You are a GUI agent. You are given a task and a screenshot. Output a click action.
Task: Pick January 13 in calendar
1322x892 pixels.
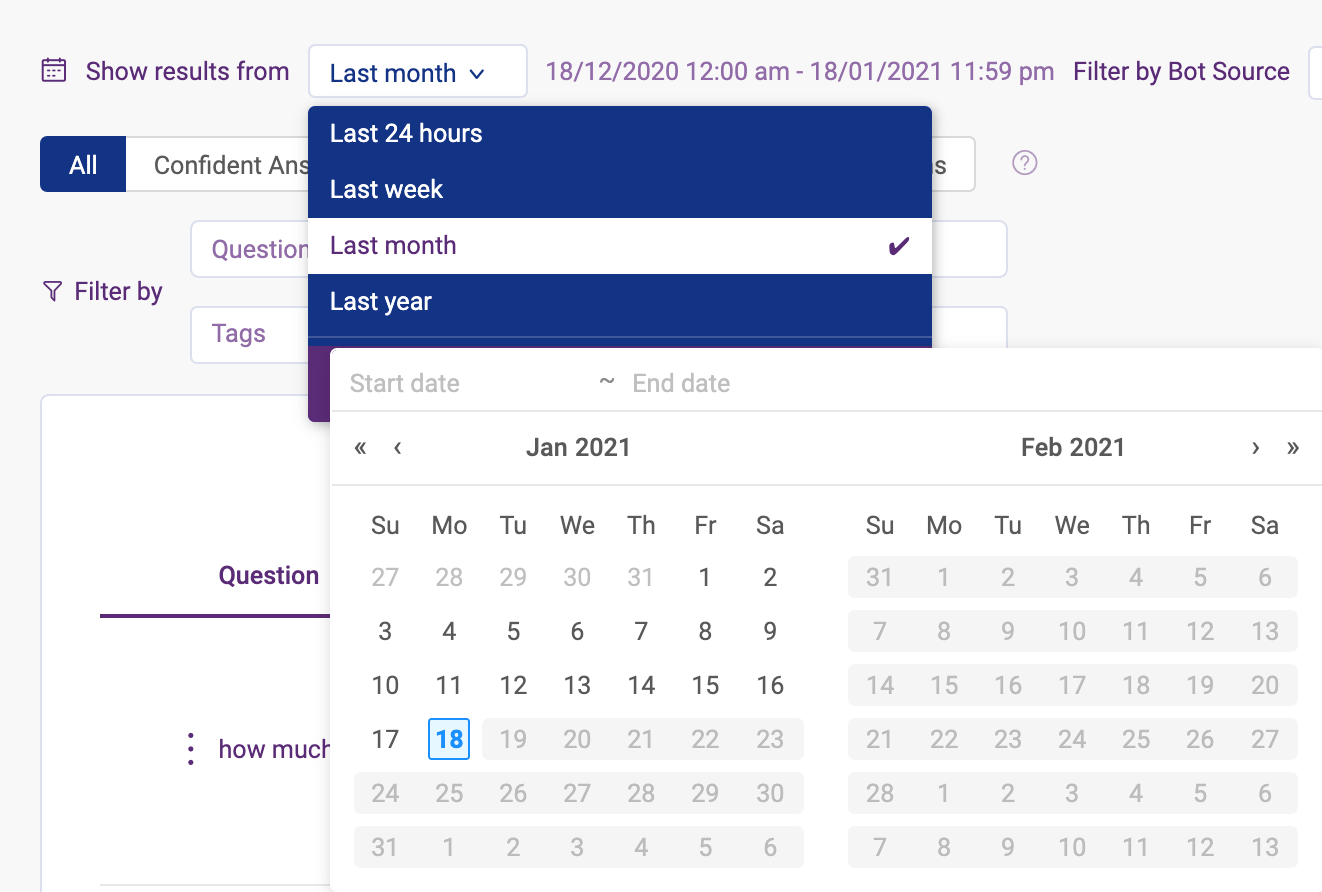(x=577, y=685)
